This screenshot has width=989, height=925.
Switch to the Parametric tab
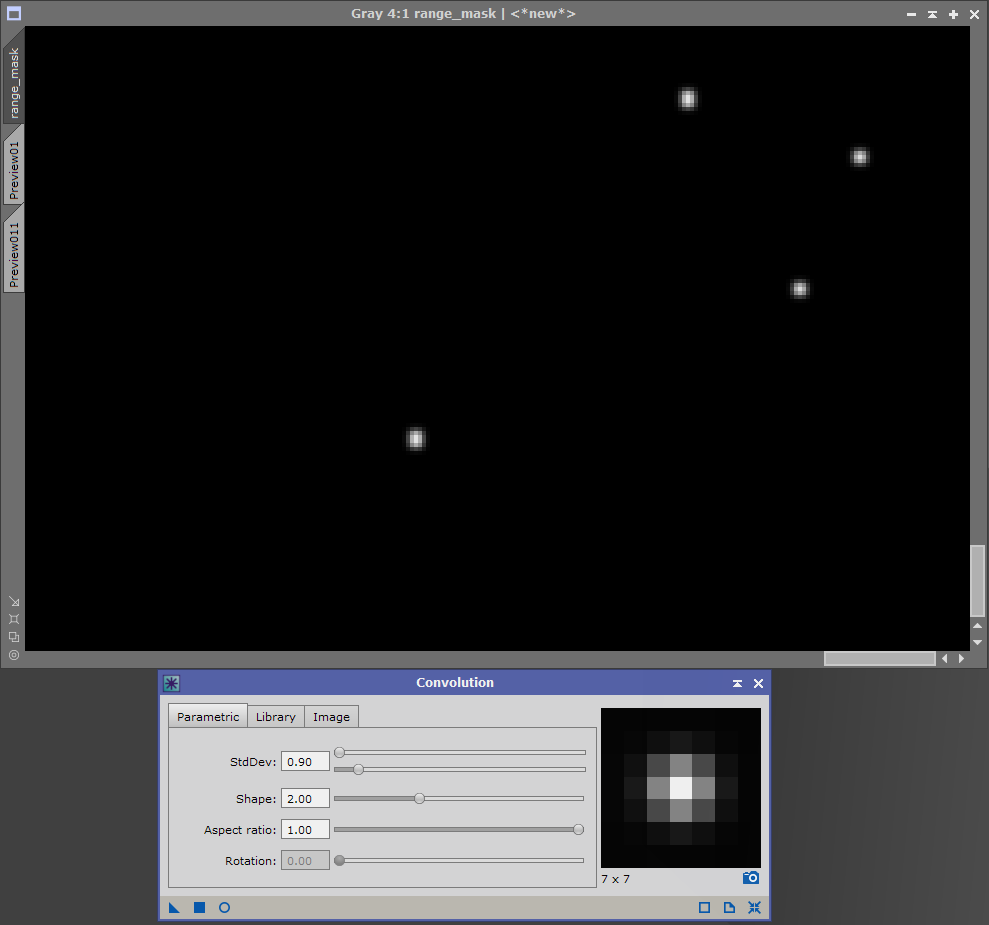click(x=208, y=717)
